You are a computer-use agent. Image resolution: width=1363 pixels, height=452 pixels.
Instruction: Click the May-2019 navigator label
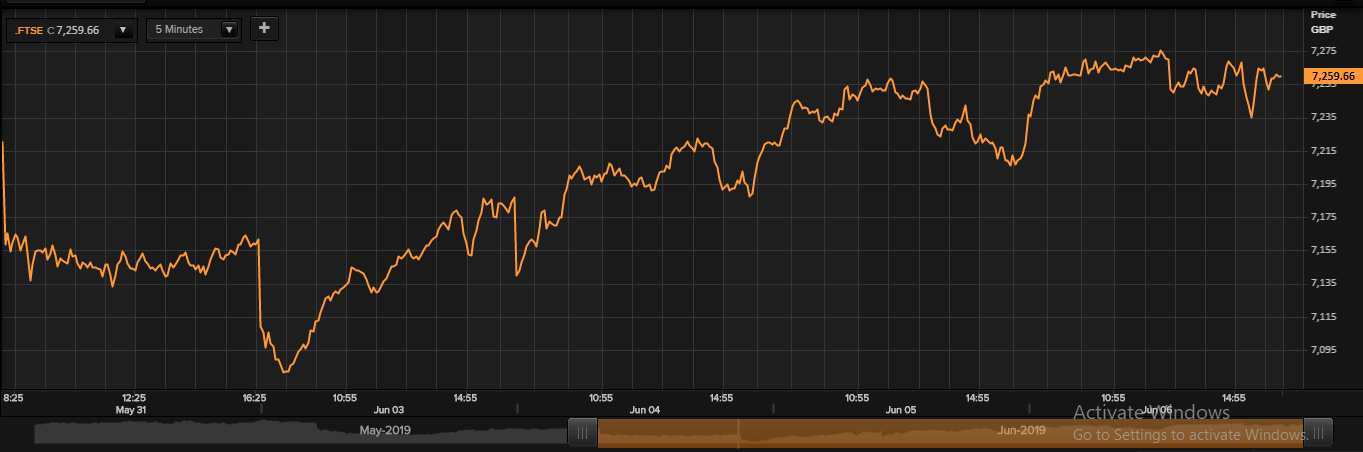click(384, 430)
